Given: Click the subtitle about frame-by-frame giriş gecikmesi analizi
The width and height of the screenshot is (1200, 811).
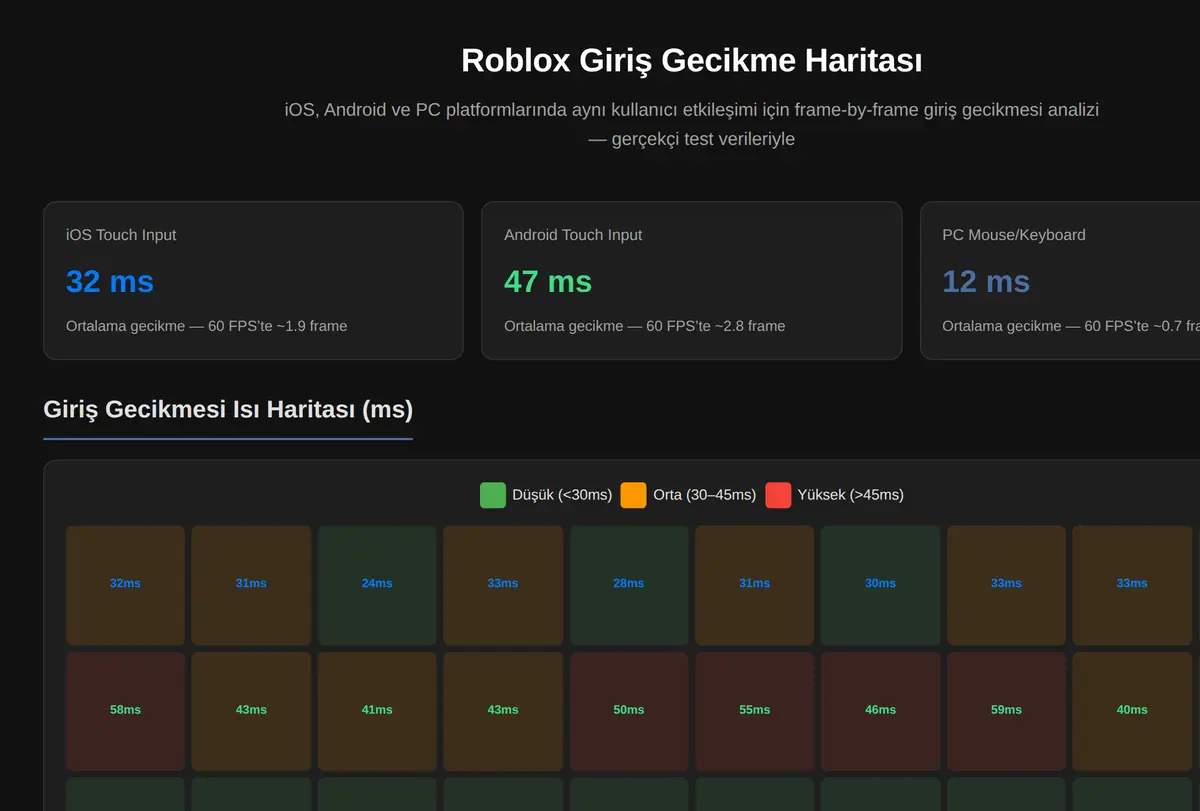Looking at the screenshot, I should click(692, 124).
